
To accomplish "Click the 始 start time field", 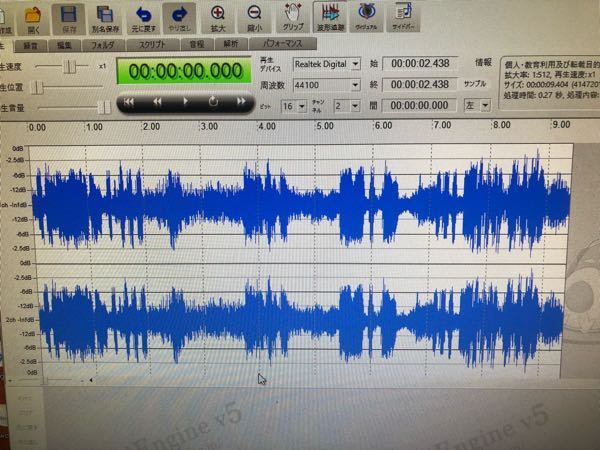I will coord(420,64).
